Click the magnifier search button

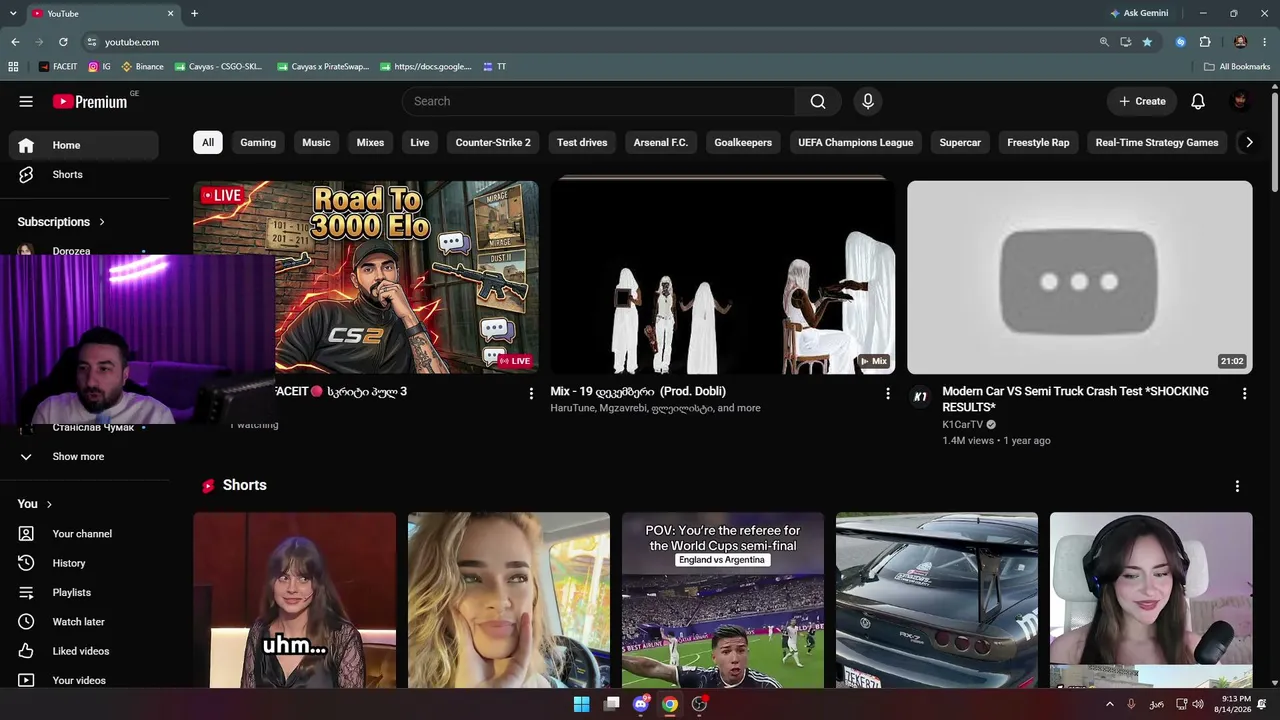coord(818,101)
